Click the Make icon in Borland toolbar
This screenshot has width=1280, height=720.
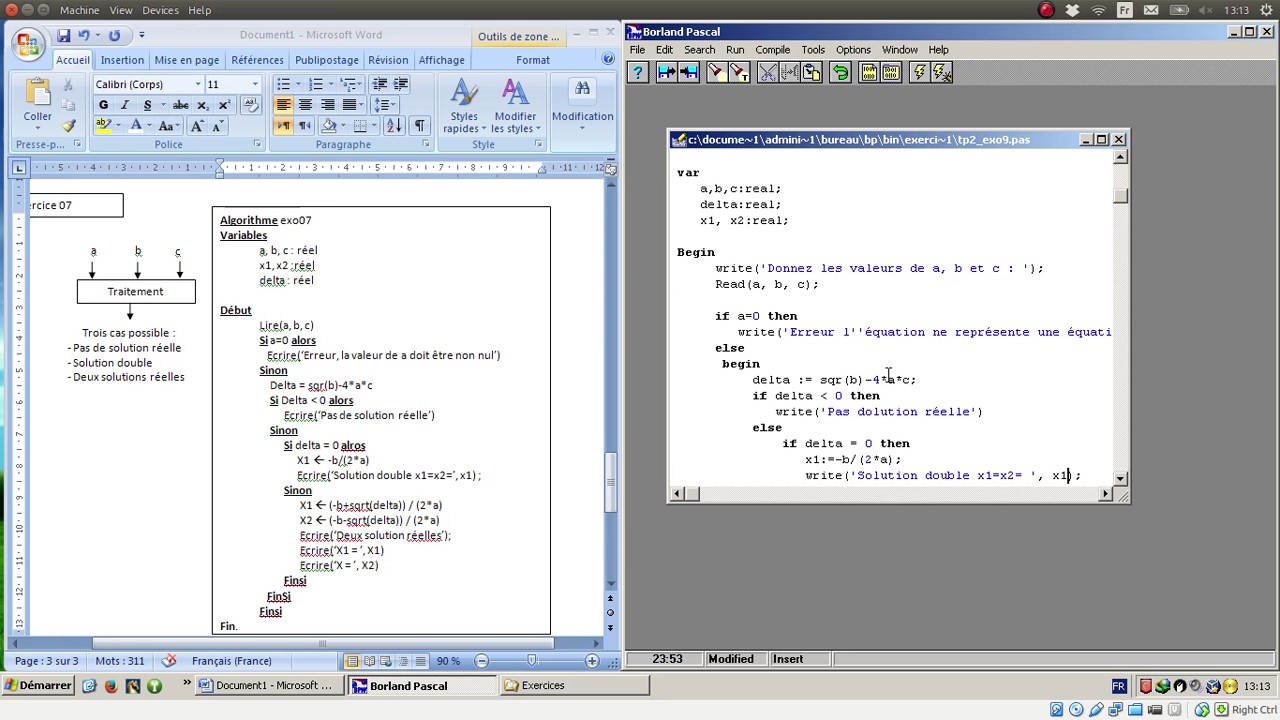(891, 72)
